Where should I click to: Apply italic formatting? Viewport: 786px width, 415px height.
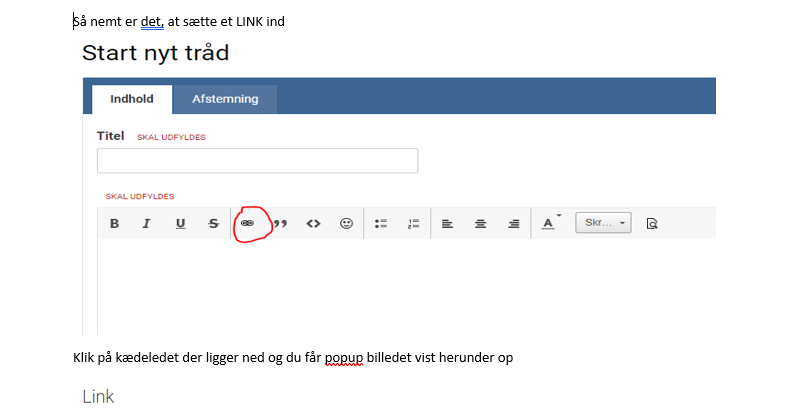[146, 224]
